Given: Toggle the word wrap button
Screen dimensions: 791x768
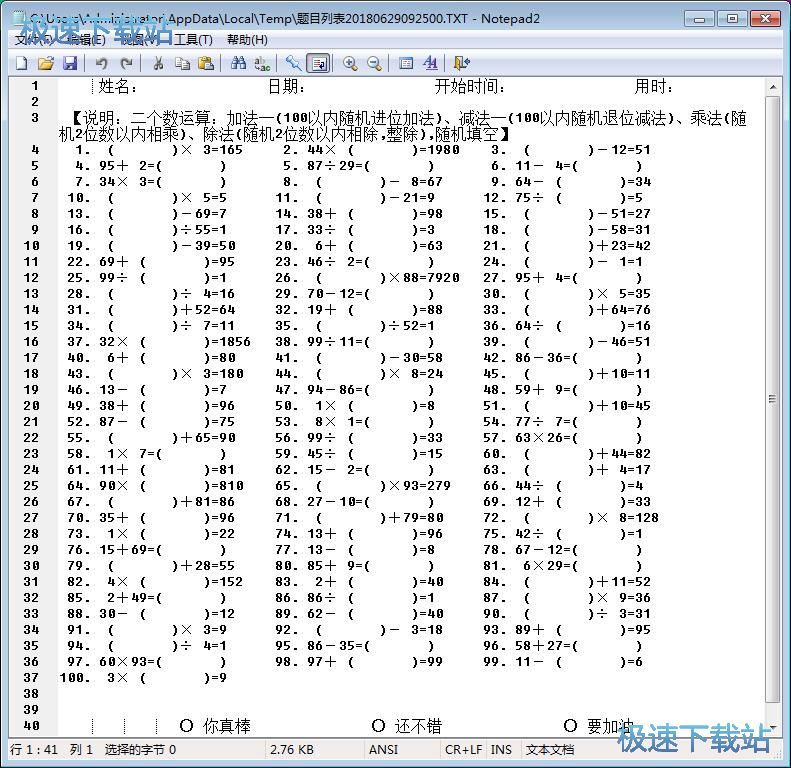Looking at the screenshot, I should 319,63.
